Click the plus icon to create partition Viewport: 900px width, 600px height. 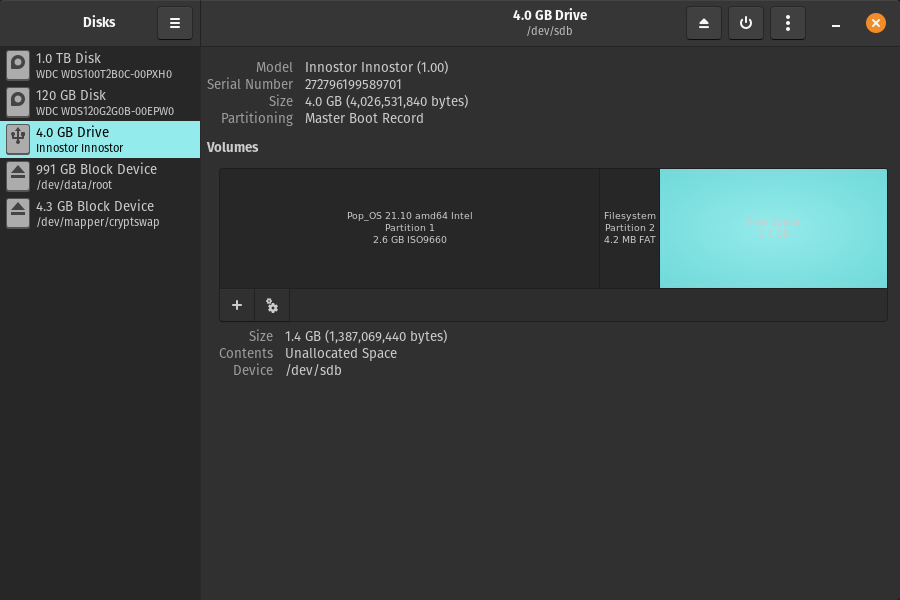coord(237,305)
